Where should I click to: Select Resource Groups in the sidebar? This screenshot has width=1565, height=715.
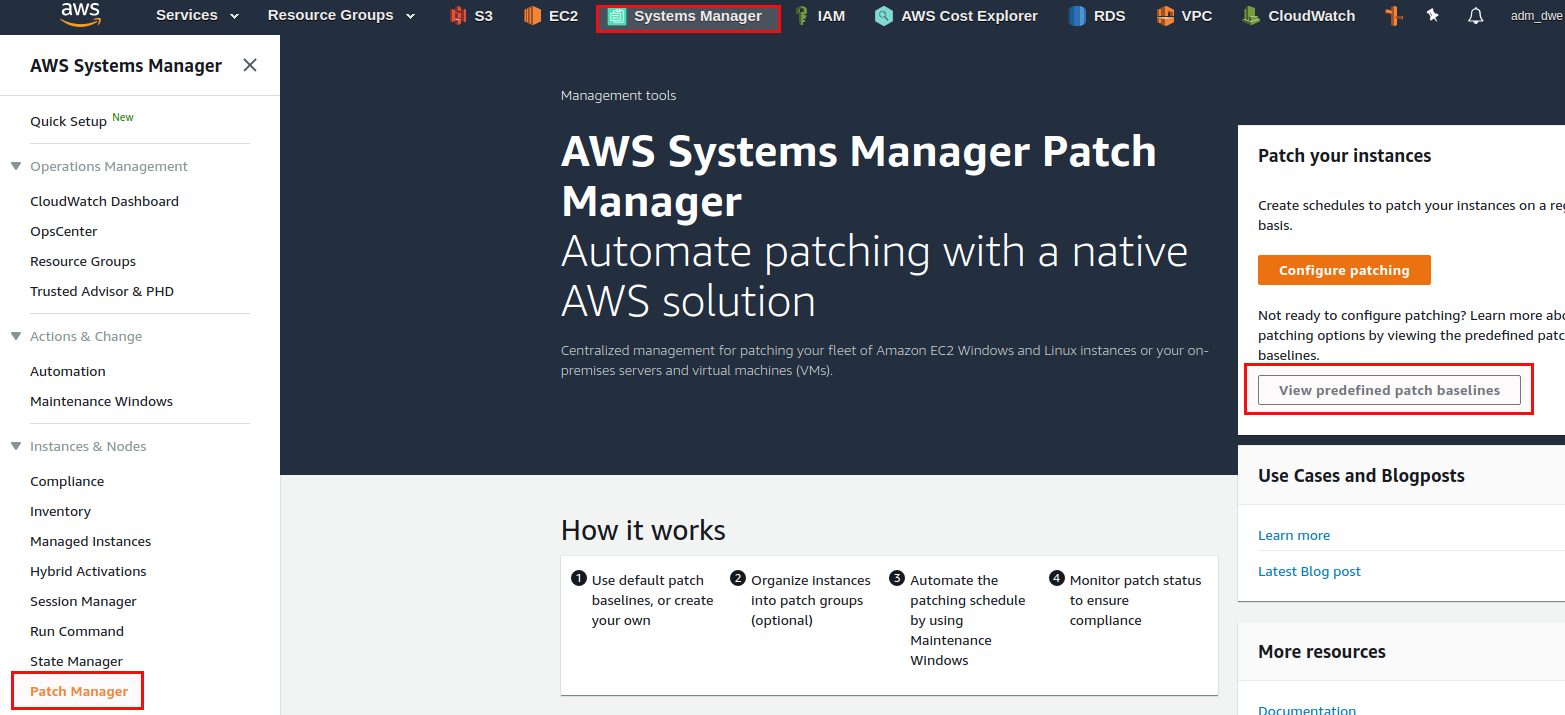tap(83, 261)
